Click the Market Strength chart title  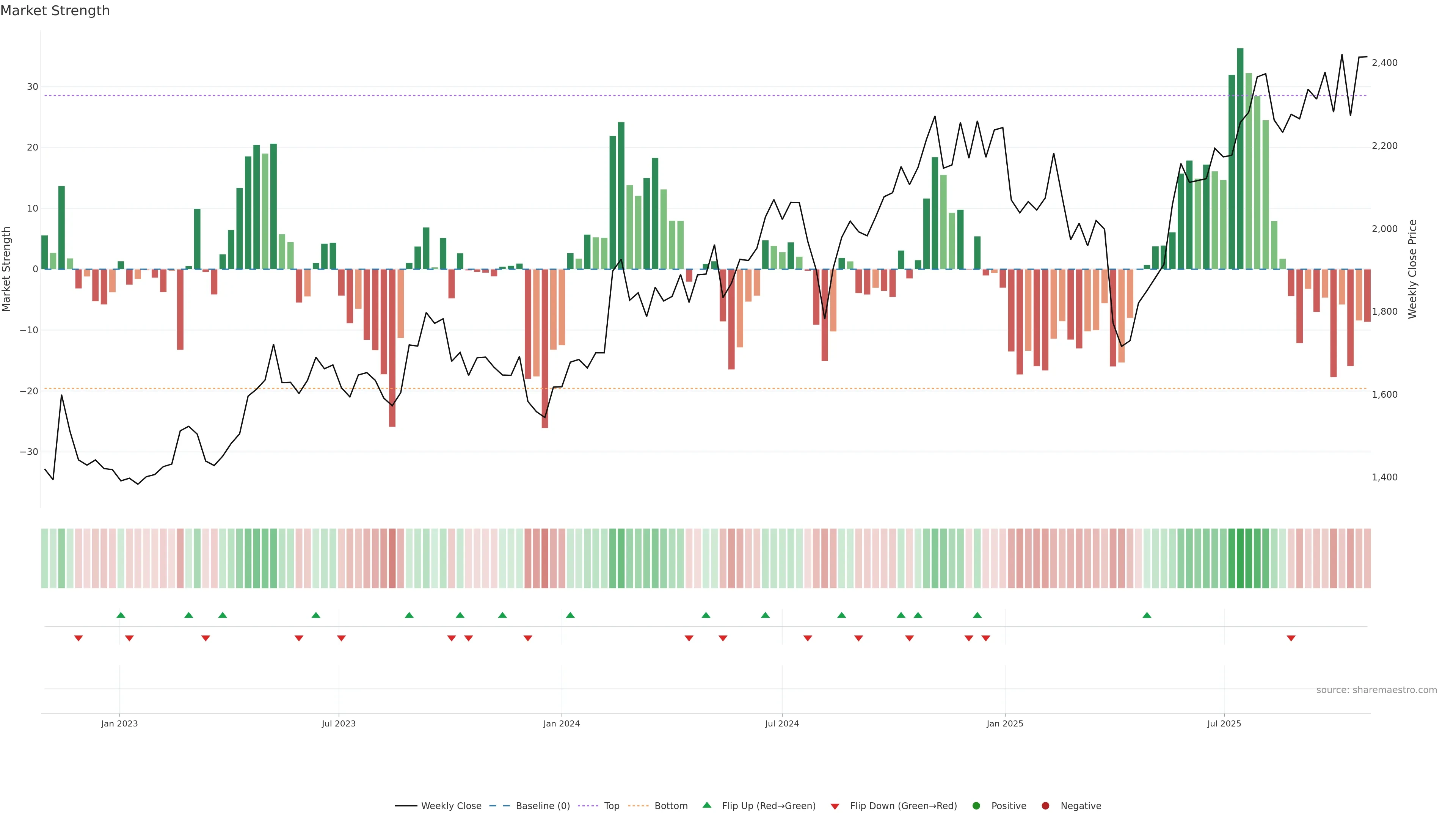tap(55, 11)
